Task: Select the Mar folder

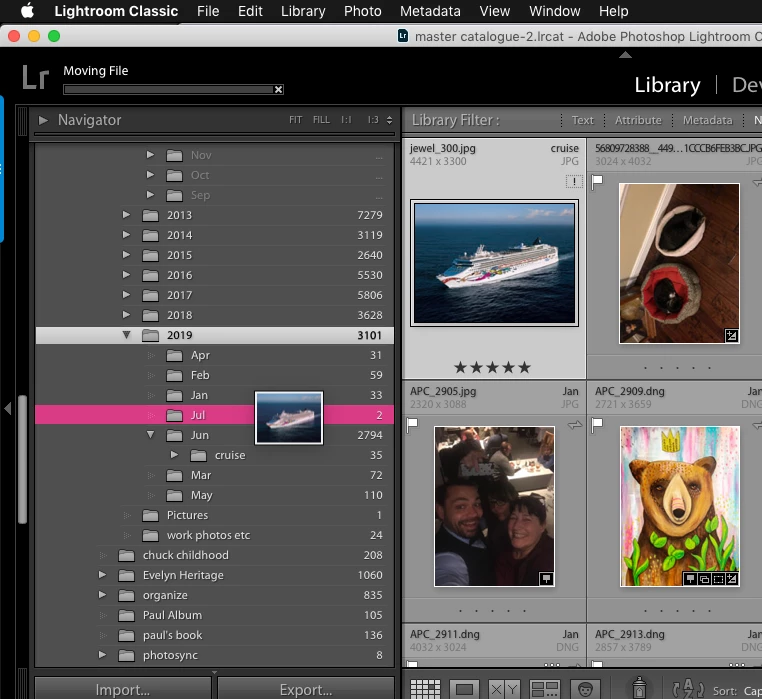Action: point(214,475)
